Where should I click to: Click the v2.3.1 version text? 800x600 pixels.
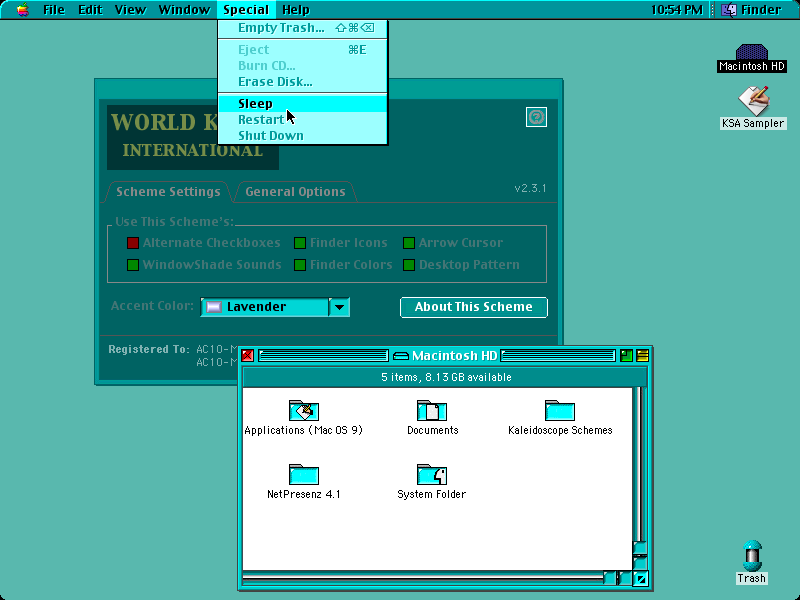pyautogui.click(x=530, y=188)
